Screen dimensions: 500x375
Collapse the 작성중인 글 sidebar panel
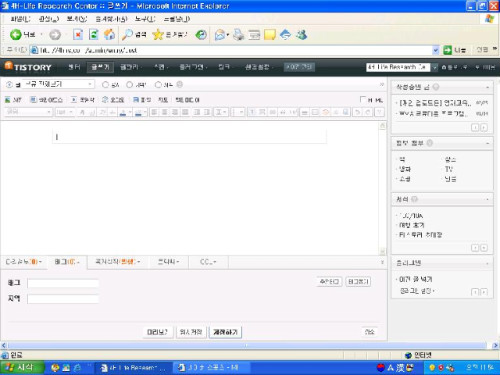(487, 87)
